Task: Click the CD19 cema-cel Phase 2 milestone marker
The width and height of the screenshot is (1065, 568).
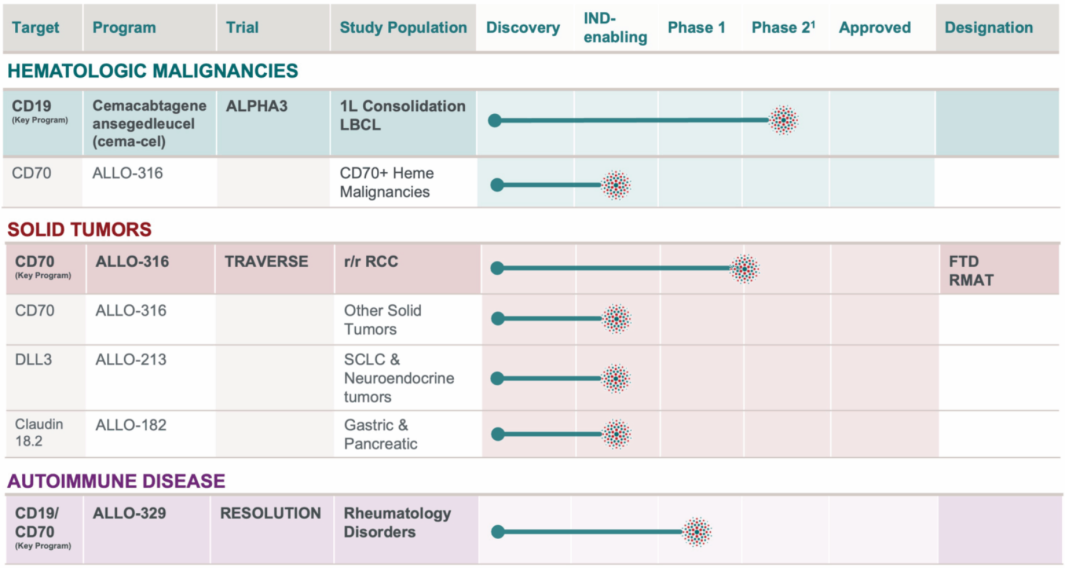Action: pyautogui.click(x=783, y=121)
